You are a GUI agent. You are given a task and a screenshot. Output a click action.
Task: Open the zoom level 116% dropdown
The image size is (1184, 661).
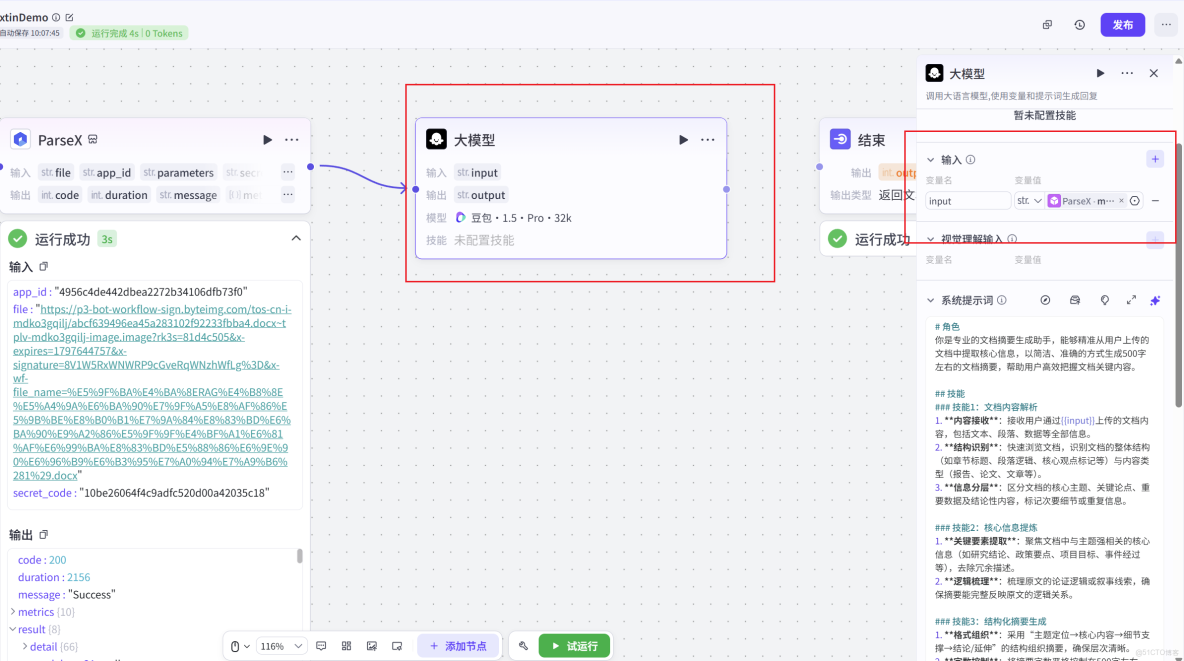pos(281,645)
